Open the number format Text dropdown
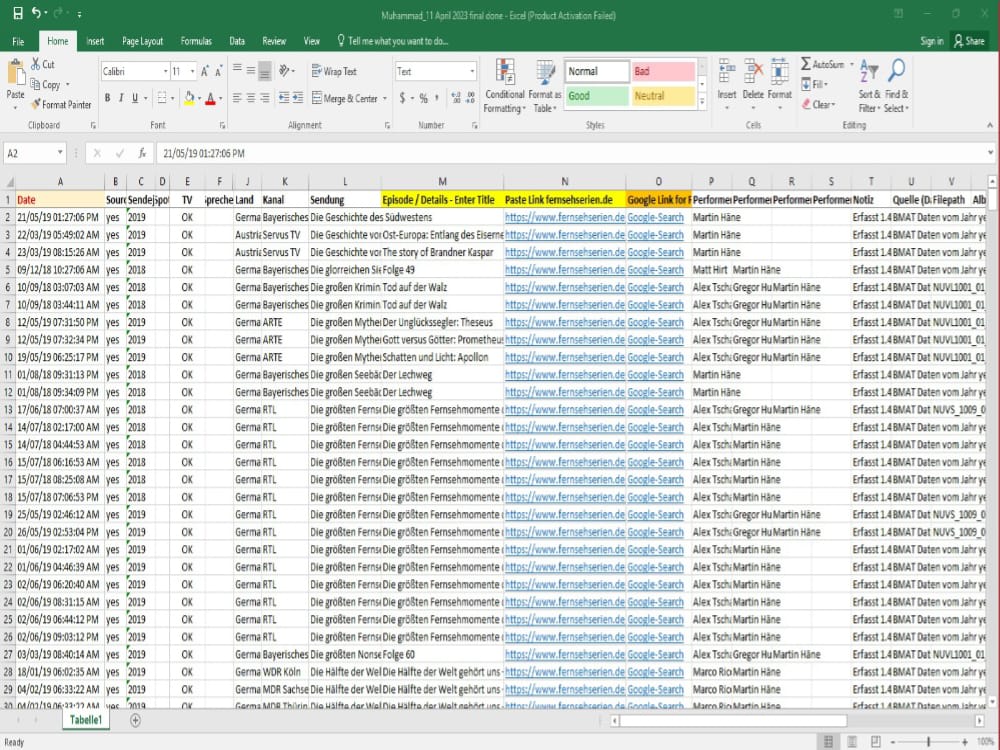The width and height of the screenshot is (1000, 750). tap(472, 71)
